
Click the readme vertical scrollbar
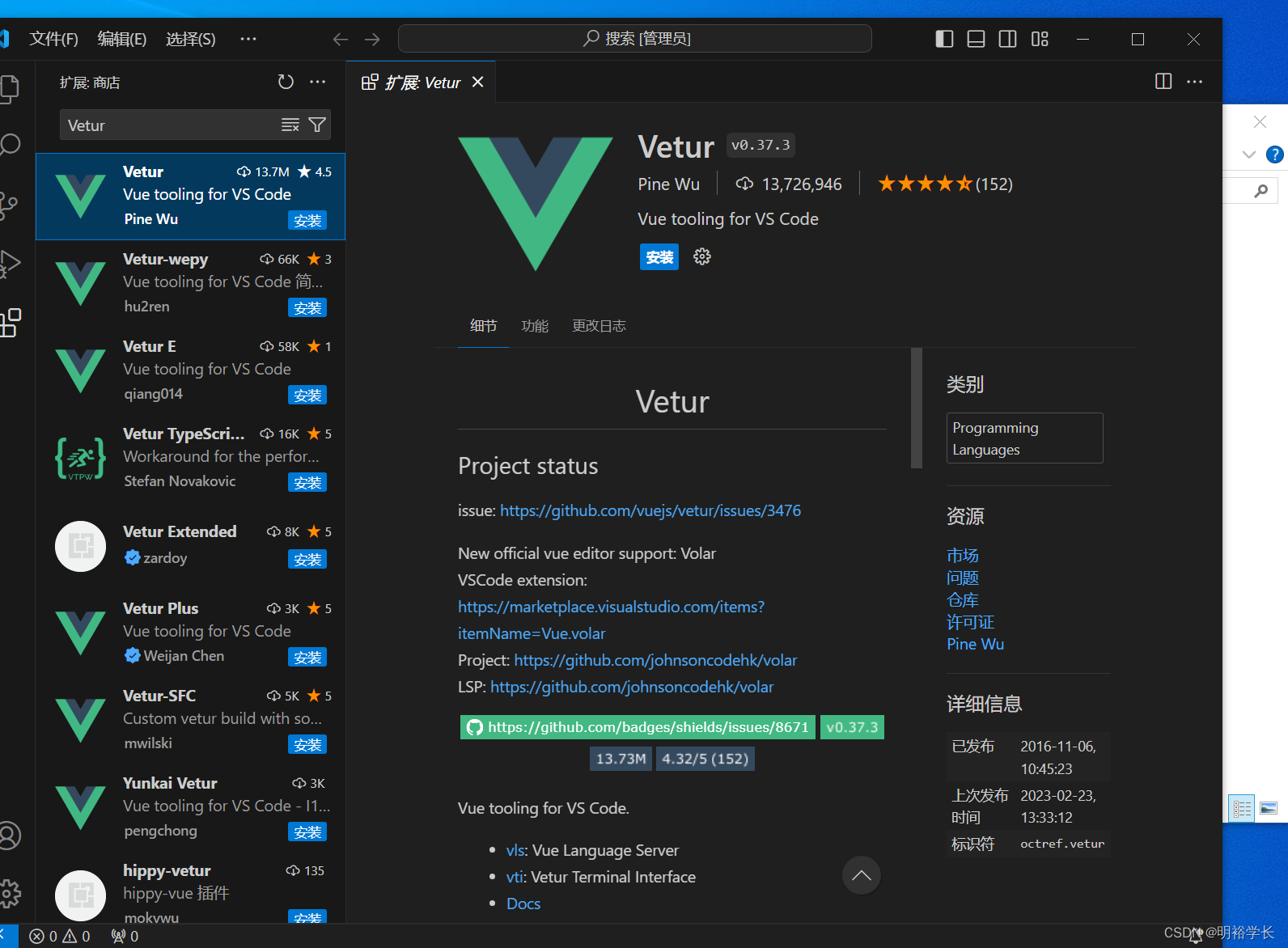(x=917, y=408)
